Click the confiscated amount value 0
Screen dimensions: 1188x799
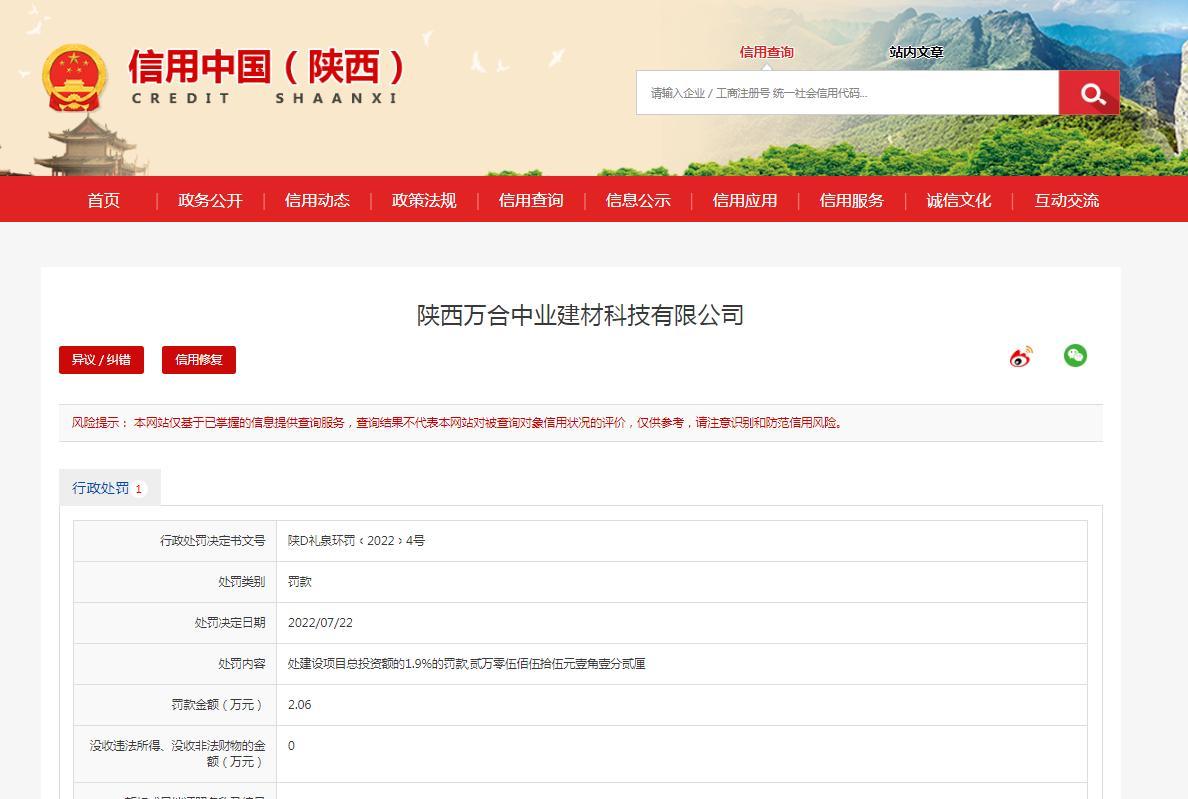(x=291, y=745)
